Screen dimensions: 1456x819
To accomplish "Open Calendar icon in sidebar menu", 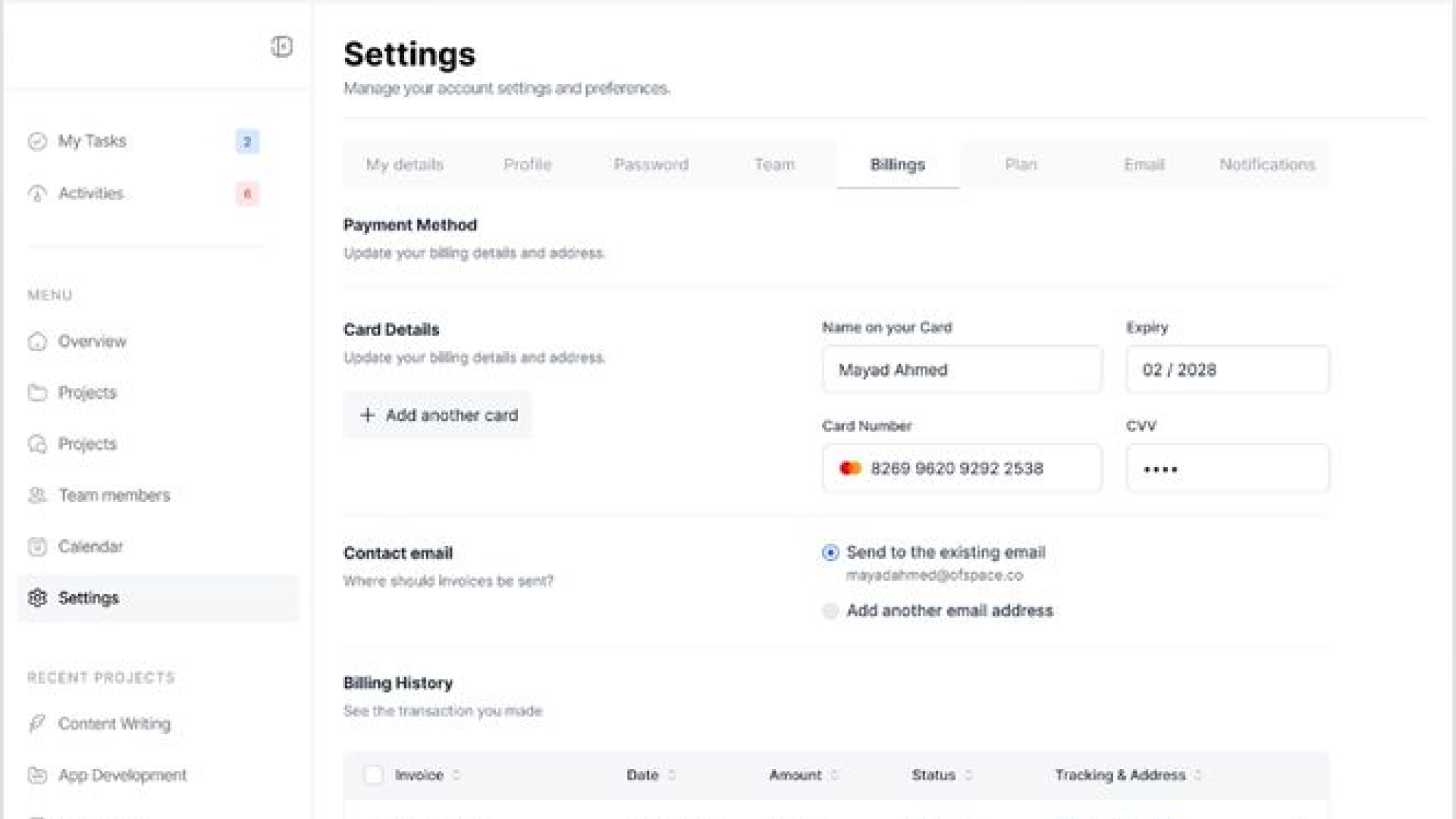I will [x=37, y=546].
